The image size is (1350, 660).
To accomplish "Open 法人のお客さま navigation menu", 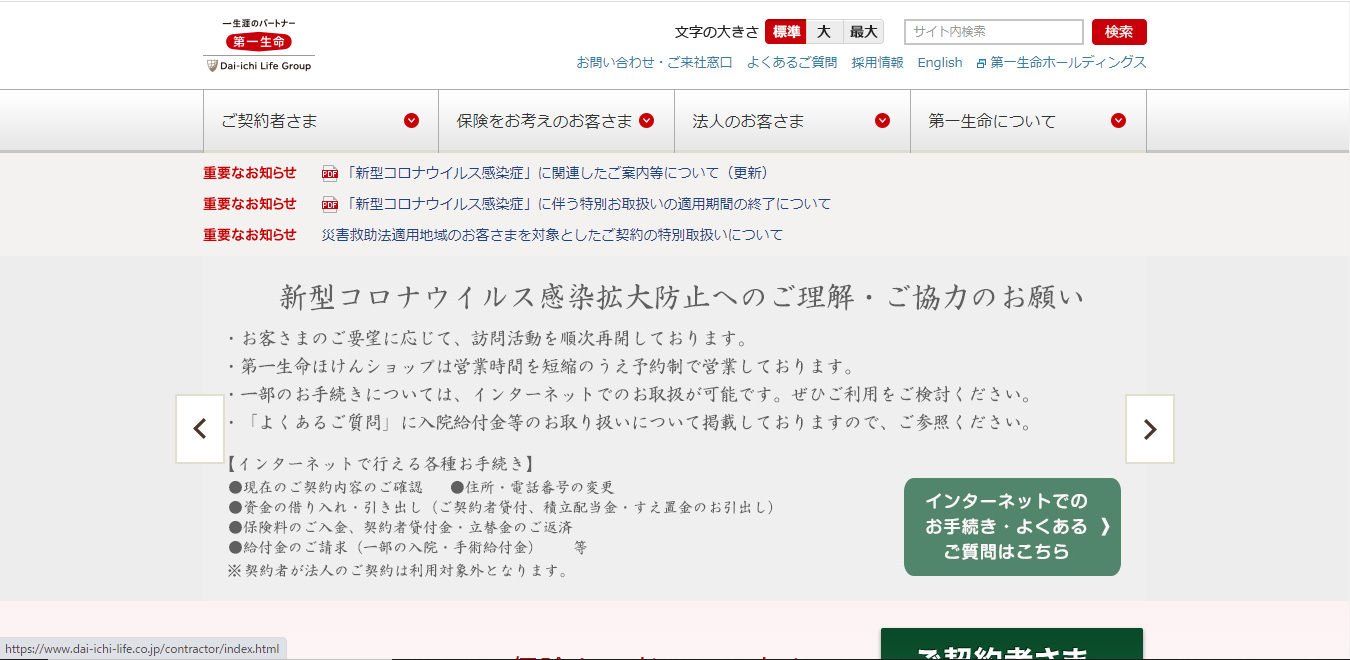I will [x=793, y=121].
